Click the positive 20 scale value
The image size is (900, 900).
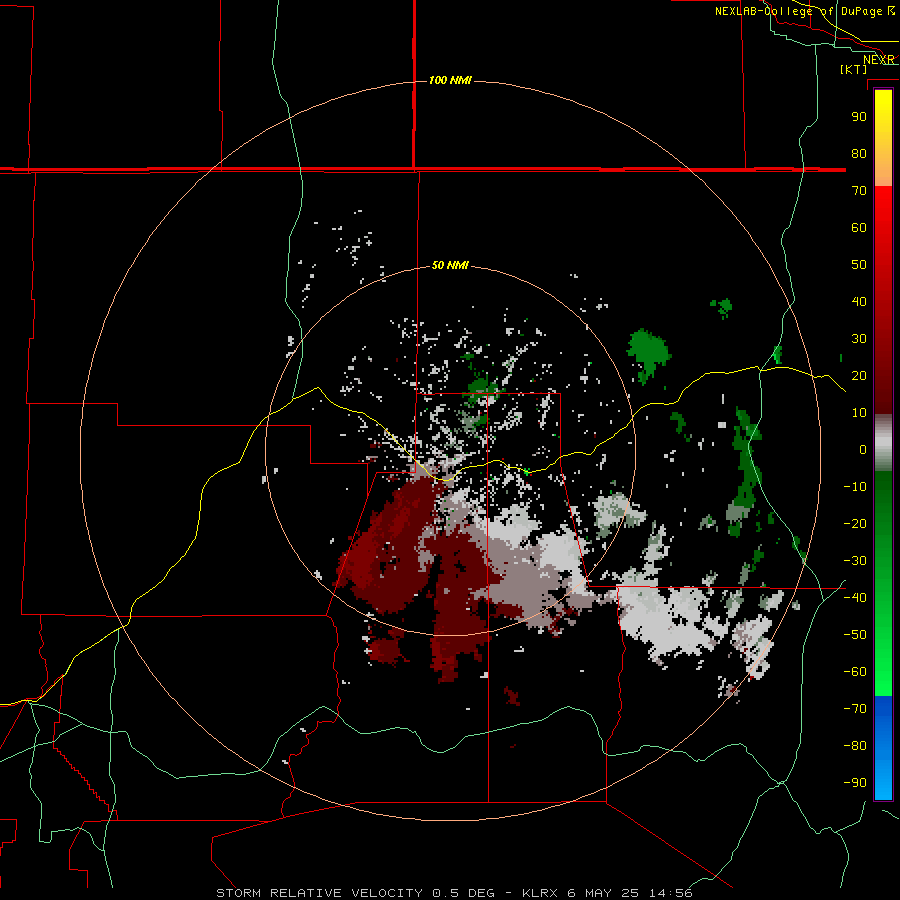point(859,375)
